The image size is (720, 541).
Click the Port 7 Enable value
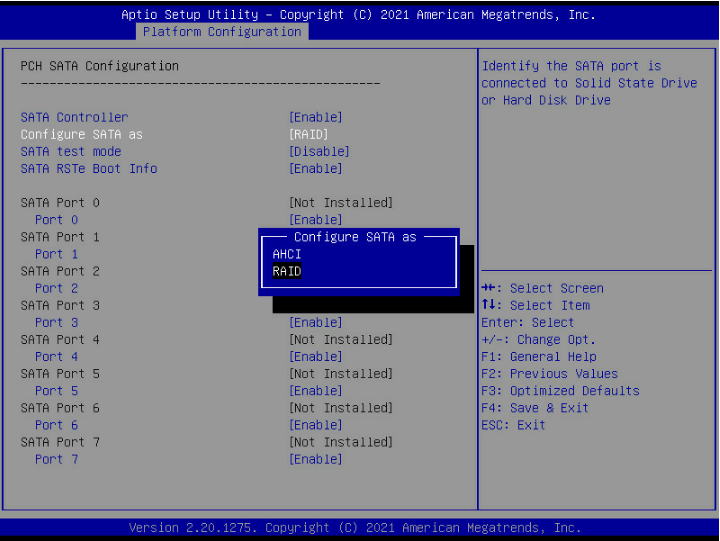tap(315, 459)
